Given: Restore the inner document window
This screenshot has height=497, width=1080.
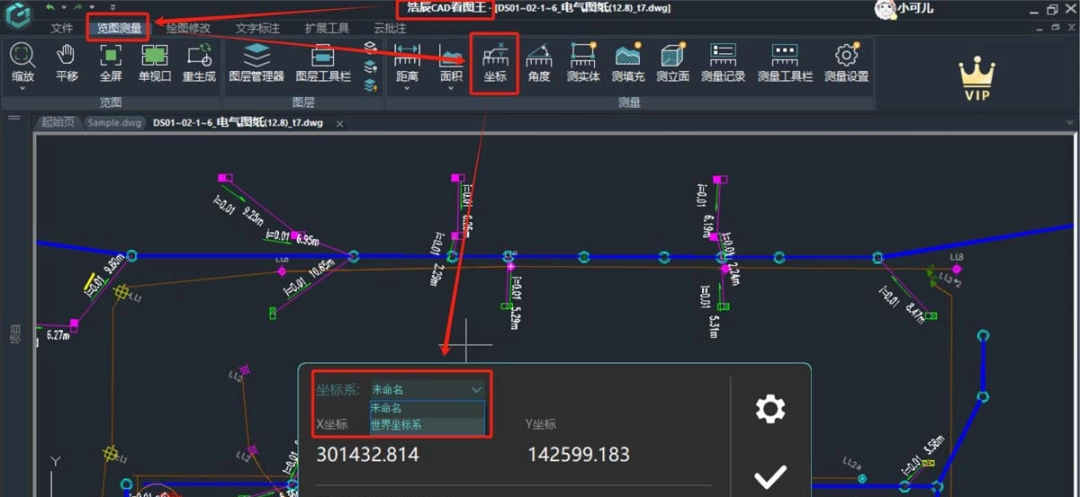Looking at the screenshot, I should pos(1055,28).
